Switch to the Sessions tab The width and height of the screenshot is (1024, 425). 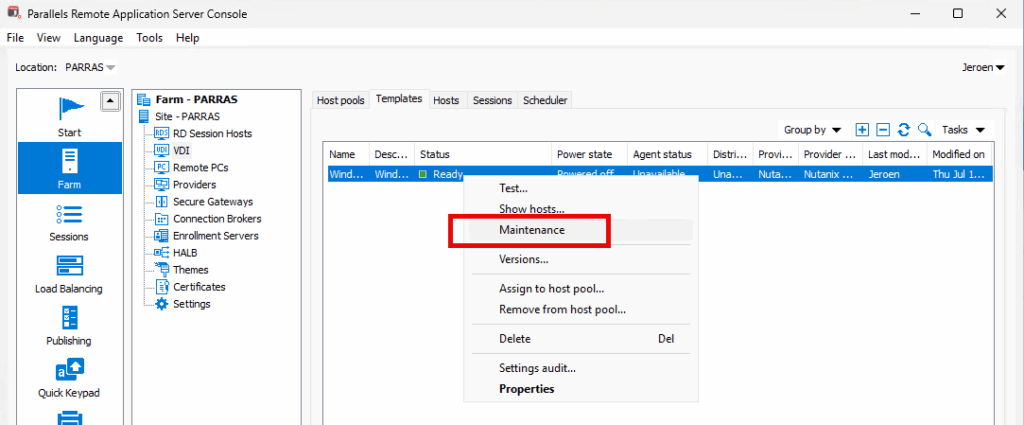tap(492, 101)
